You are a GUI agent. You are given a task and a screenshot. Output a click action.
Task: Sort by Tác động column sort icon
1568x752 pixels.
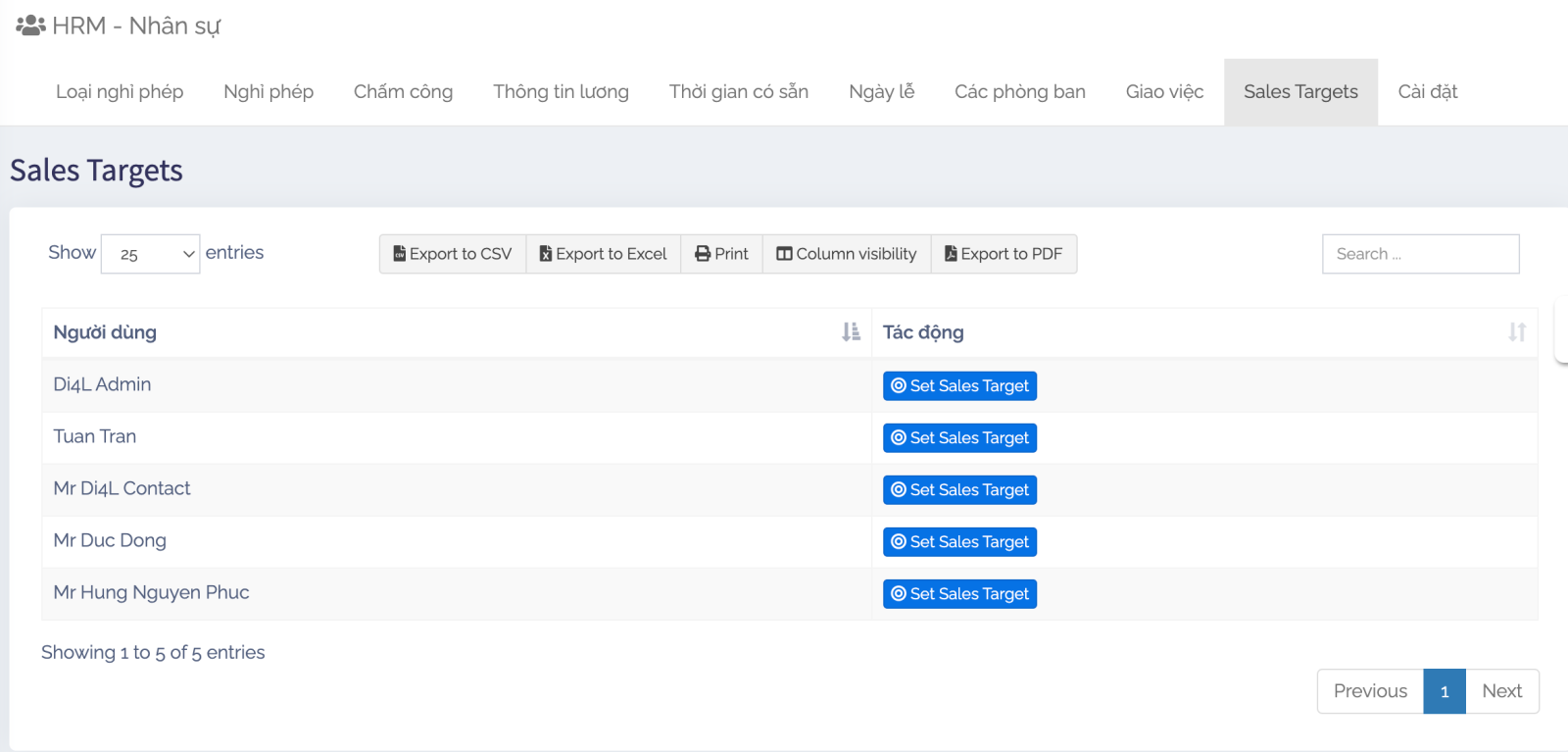(x=1516, y=332)
